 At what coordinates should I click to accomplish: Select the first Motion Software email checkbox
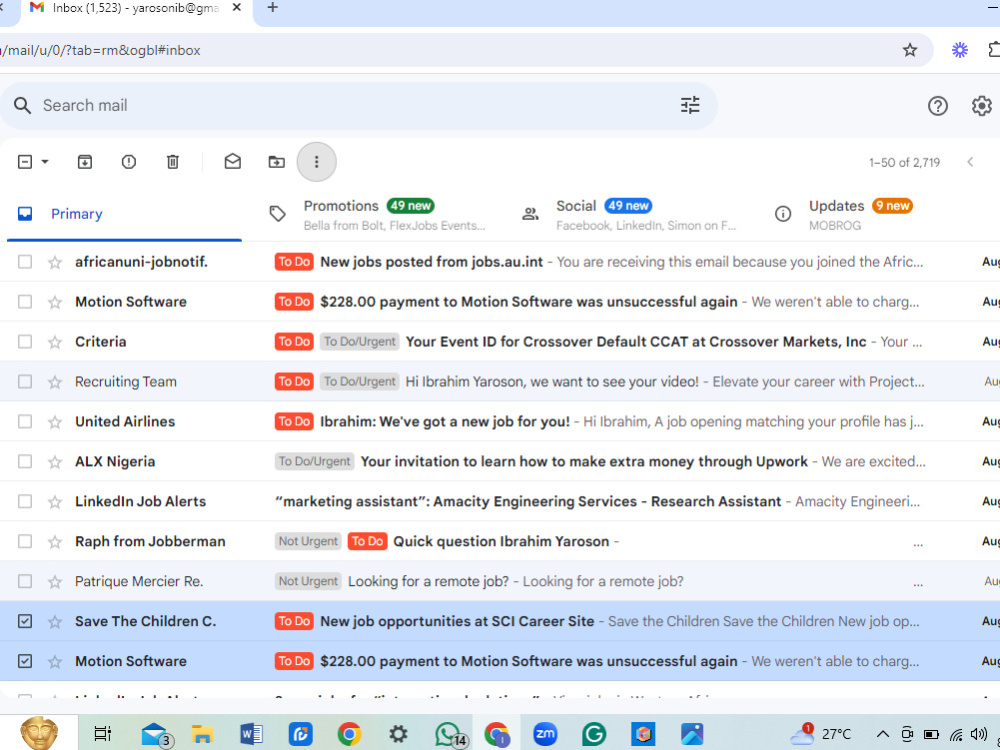tap(25, 302)
